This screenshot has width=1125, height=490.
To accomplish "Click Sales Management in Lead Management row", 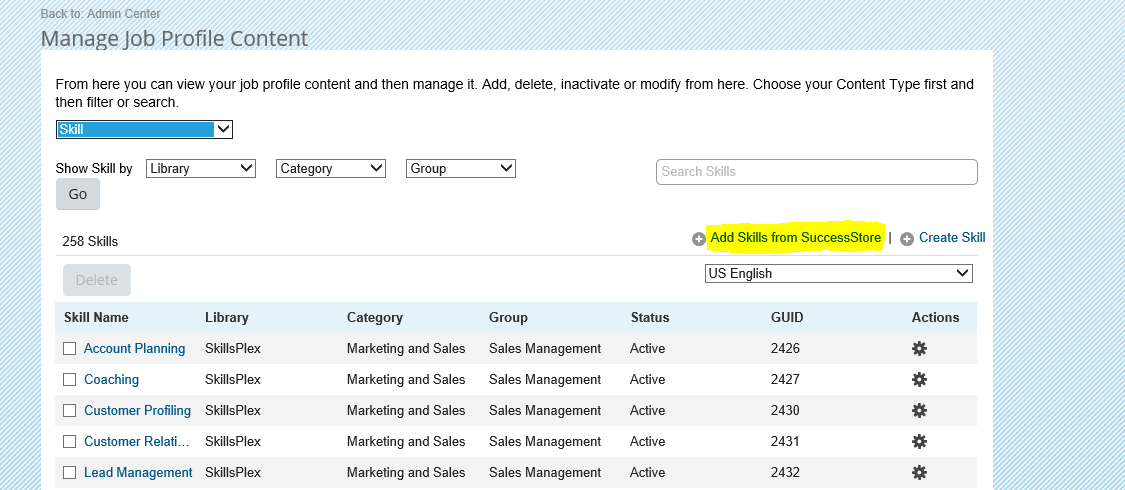I will tap(545, 472).
